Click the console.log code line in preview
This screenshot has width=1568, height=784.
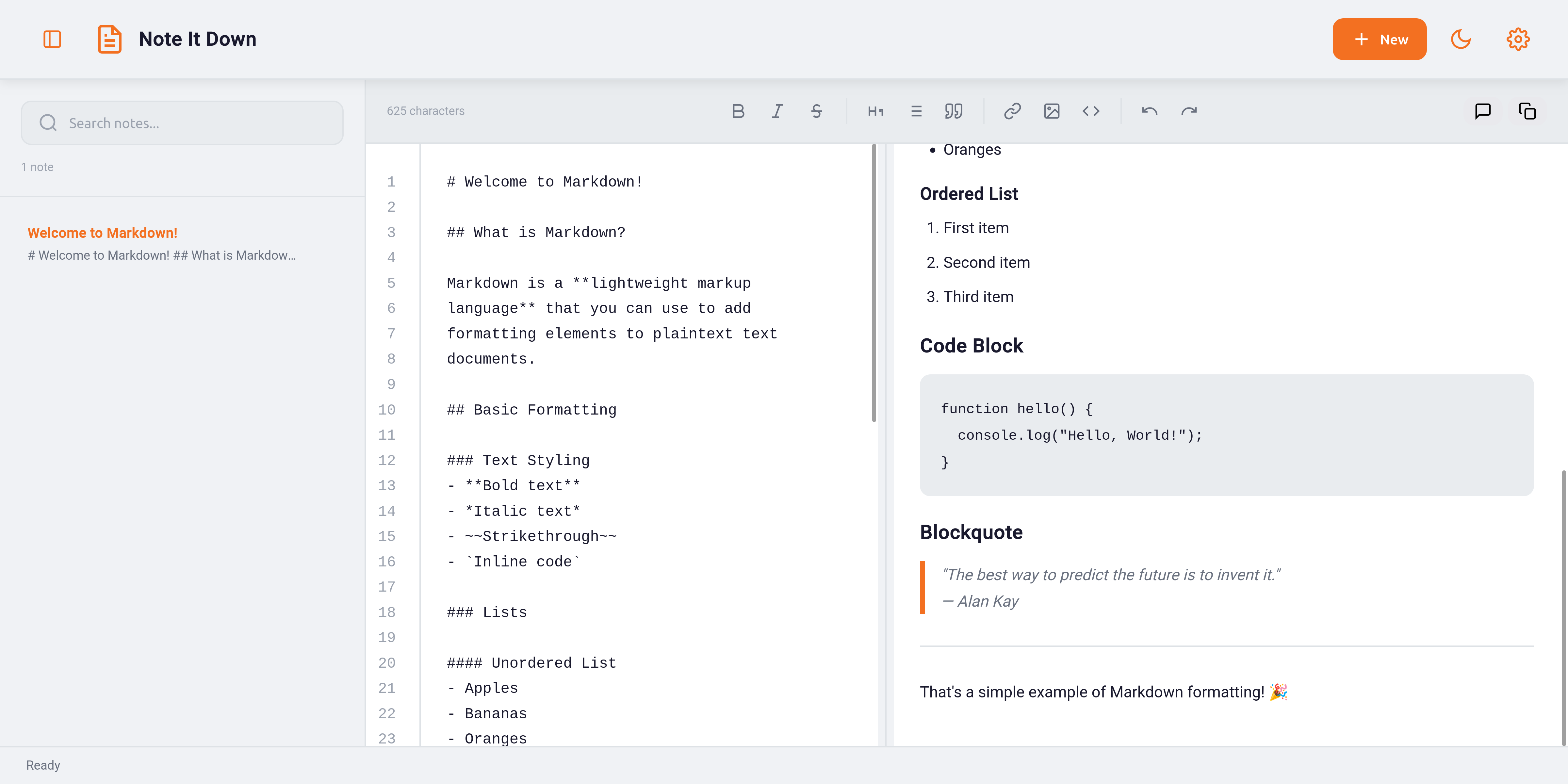click(1080, 435)
